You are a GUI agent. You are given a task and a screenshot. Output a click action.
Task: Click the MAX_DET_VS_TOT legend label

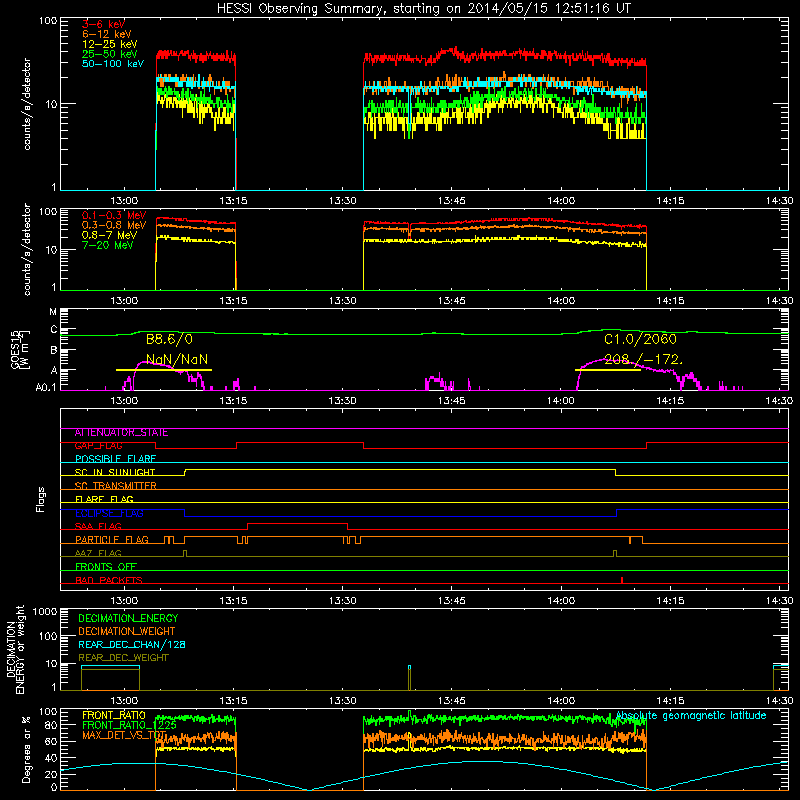[x=124, y=735]
